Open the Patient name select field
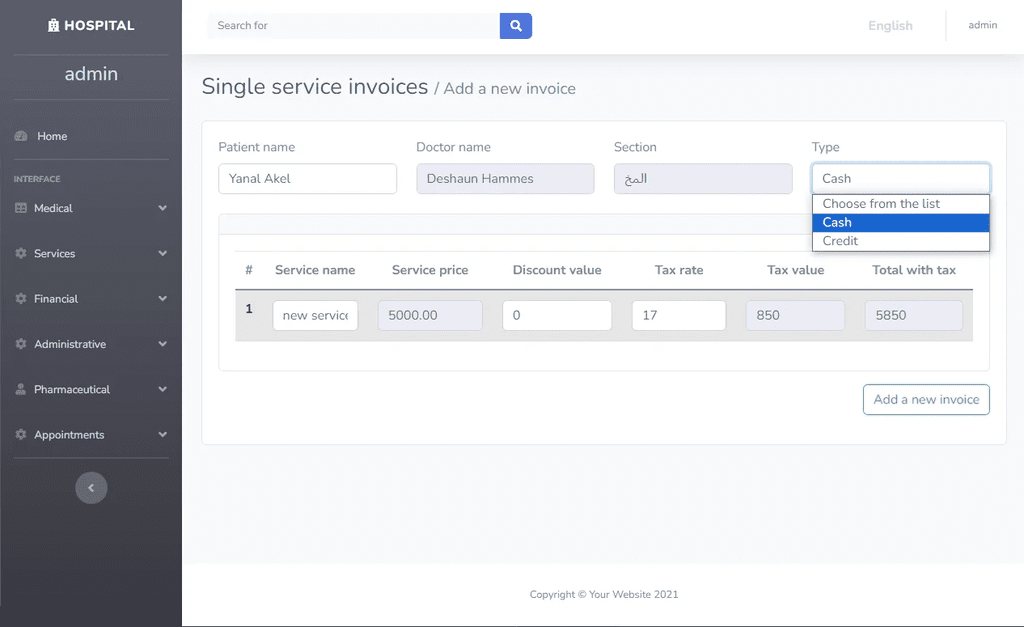 [x=308, y=178]
